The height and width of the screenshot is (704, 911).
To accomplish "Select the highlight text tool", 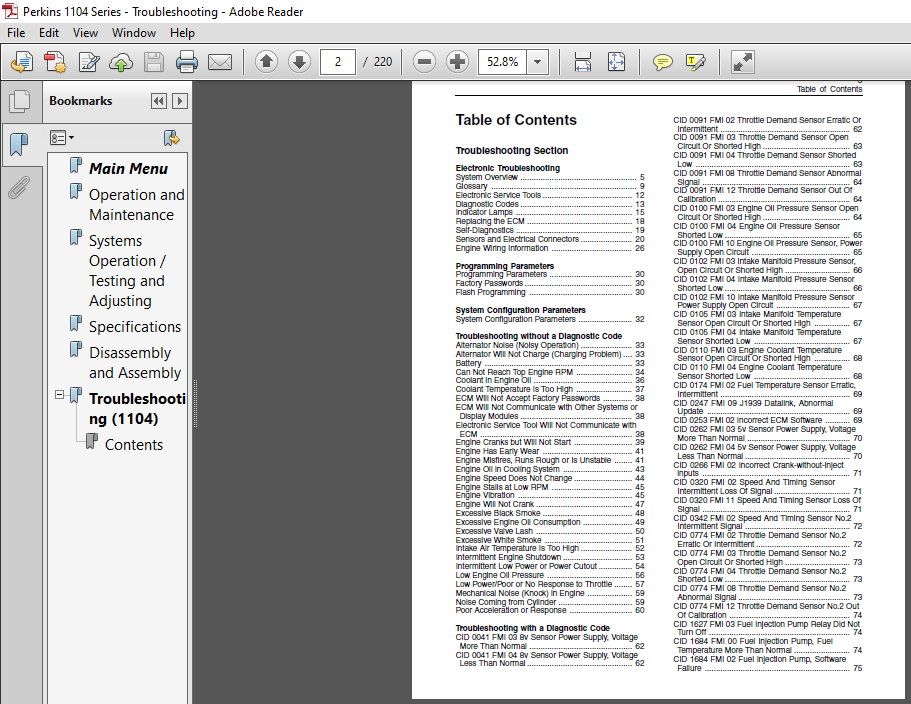I will pos(695,62).
